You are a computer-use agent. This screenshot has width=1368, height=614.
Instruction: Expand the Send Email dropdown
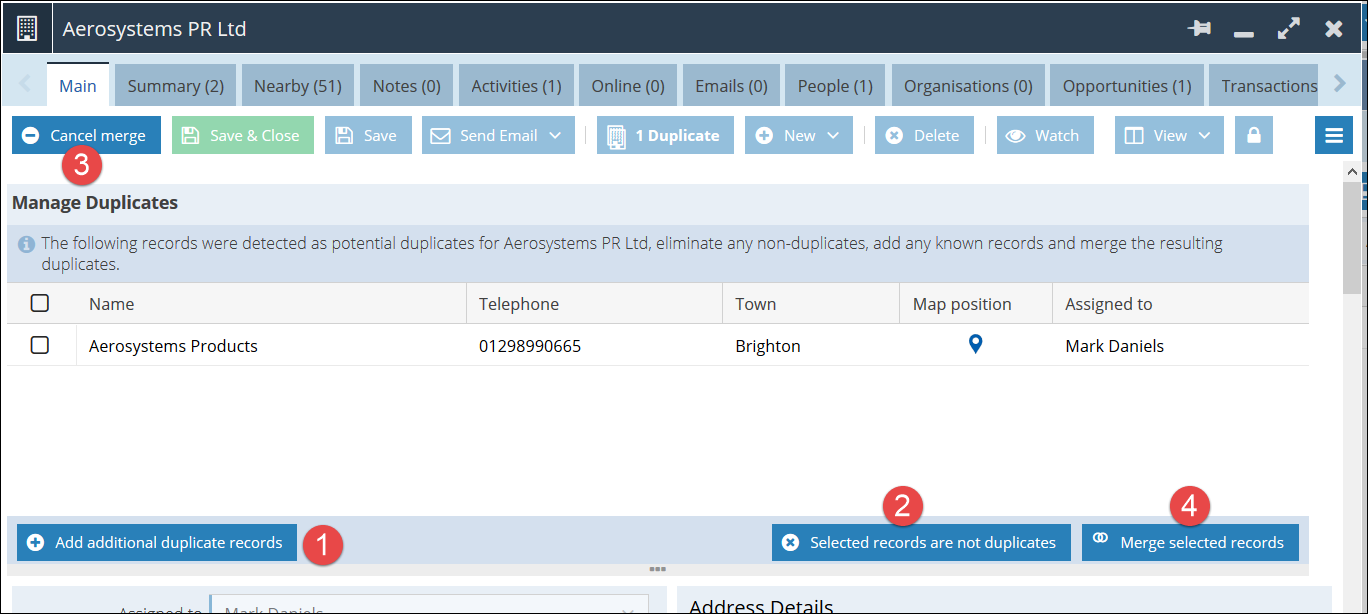[x=555, y=136]
